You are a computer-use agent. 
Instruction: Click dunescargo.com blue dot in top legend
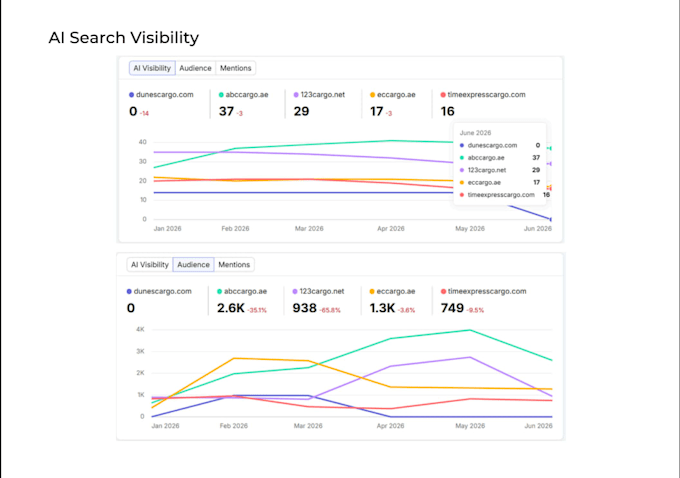[x=131, y=95]
